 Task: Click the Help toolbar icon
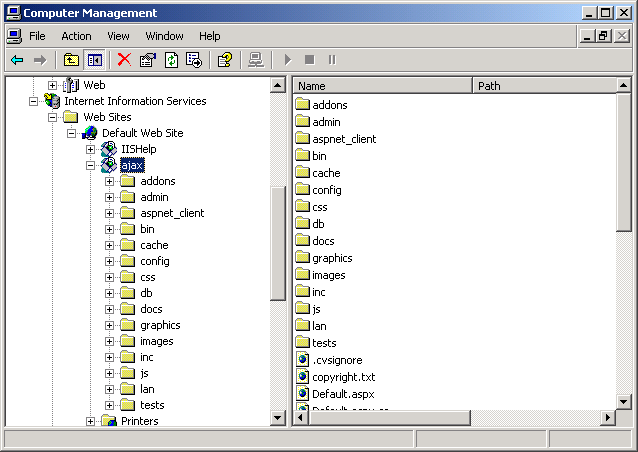point(225,60)
